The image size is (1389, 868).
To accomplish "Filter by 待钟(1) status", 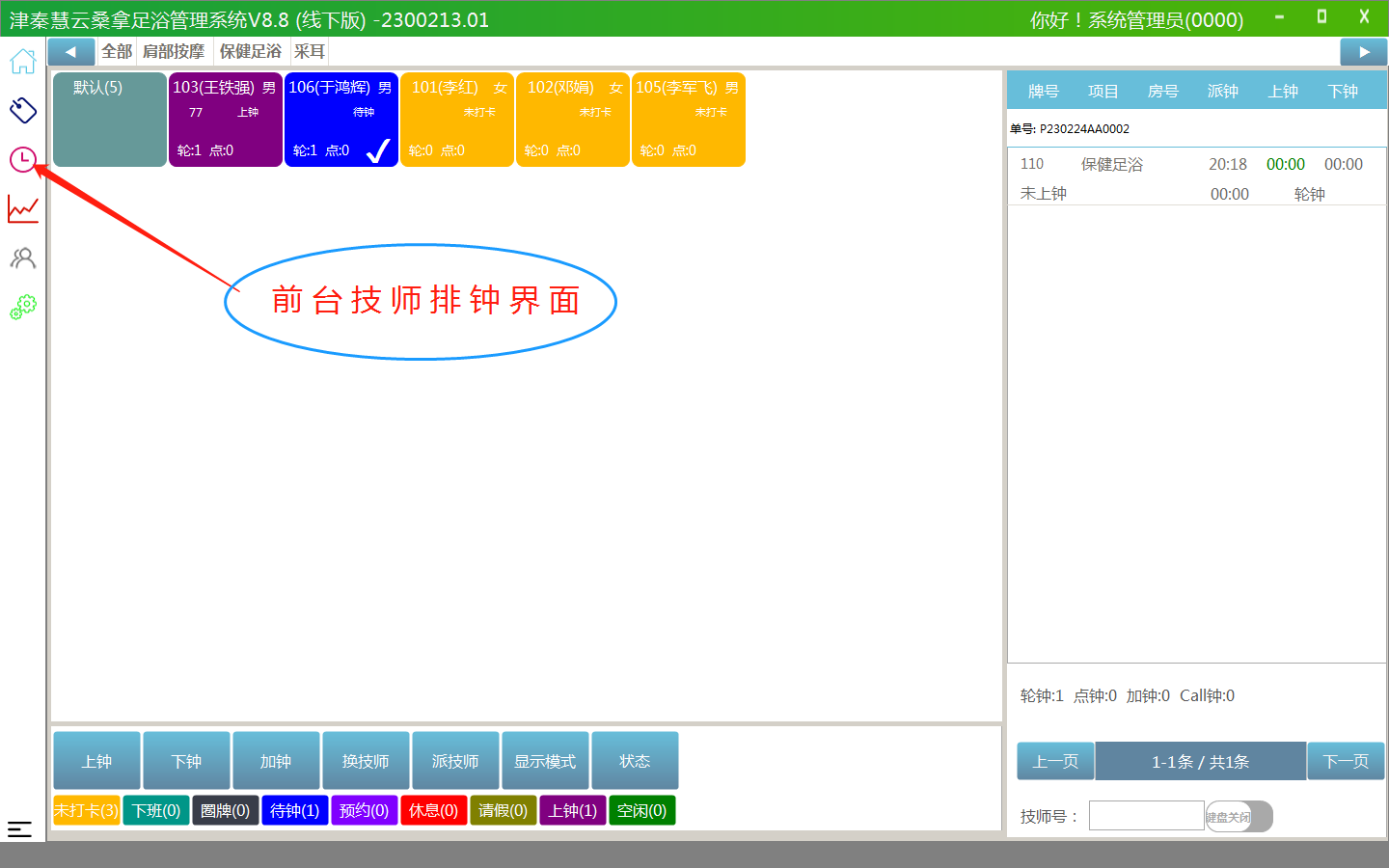I will (x=294, y=810).
